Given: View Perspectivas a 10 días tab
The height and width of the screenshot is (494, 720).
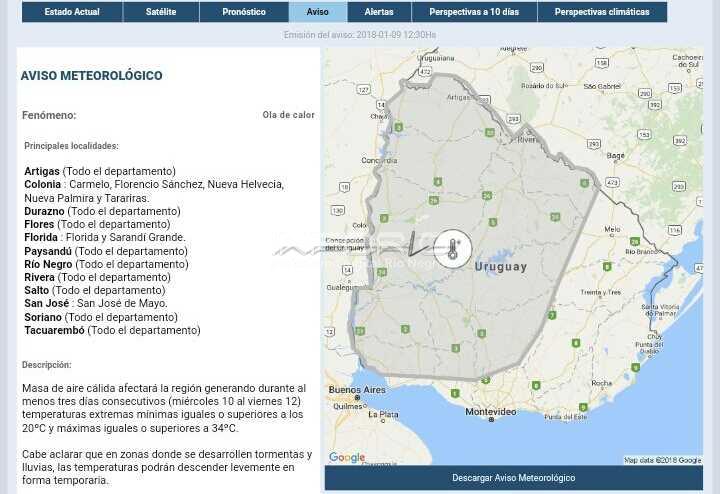Looking at the screenshot, I should [x=474, y=12].
